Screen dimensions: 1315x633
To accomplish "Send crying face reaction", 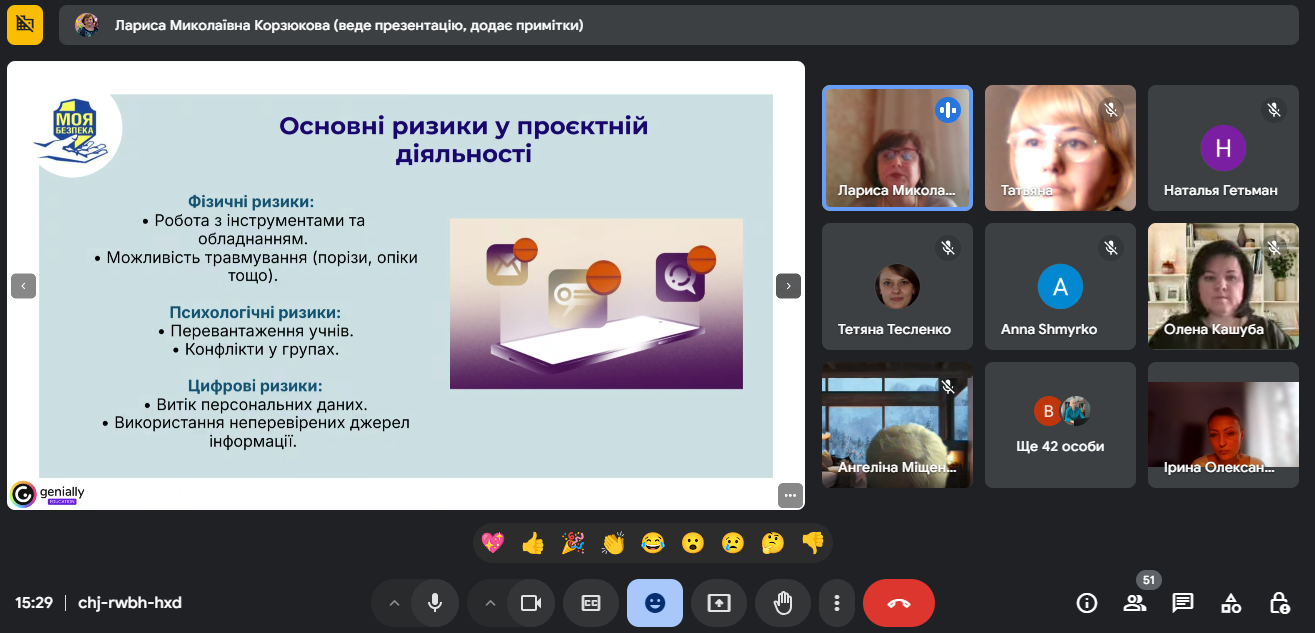I will (x=733, y=543).
